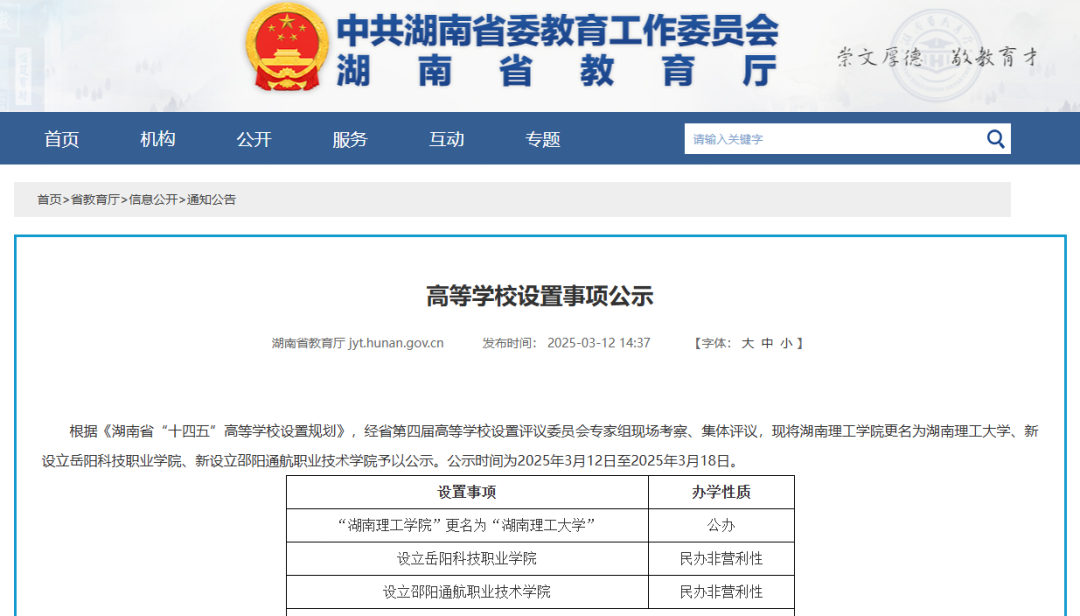
Task: Switch to the 专题 navigation section
Action: (543, 139)
